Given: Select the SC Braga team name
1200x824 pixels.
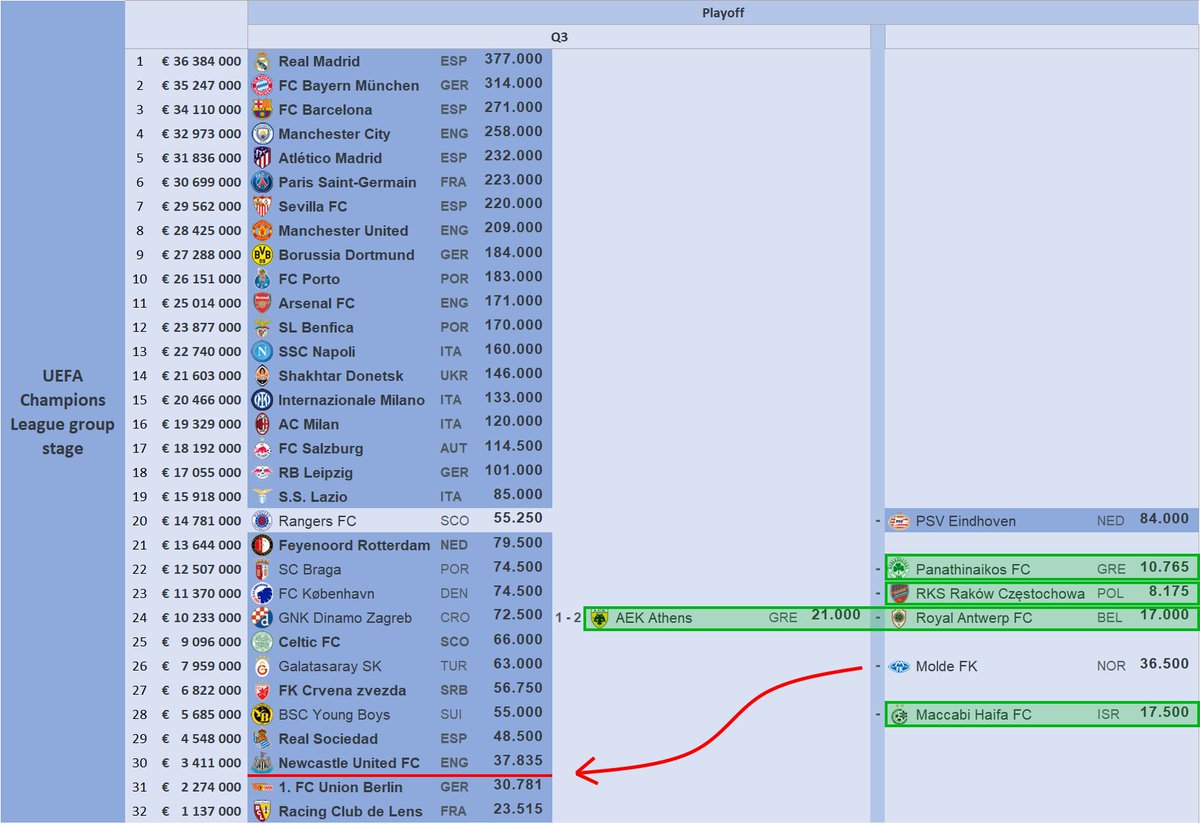Looking at the screenshot, I should [312, 569].
